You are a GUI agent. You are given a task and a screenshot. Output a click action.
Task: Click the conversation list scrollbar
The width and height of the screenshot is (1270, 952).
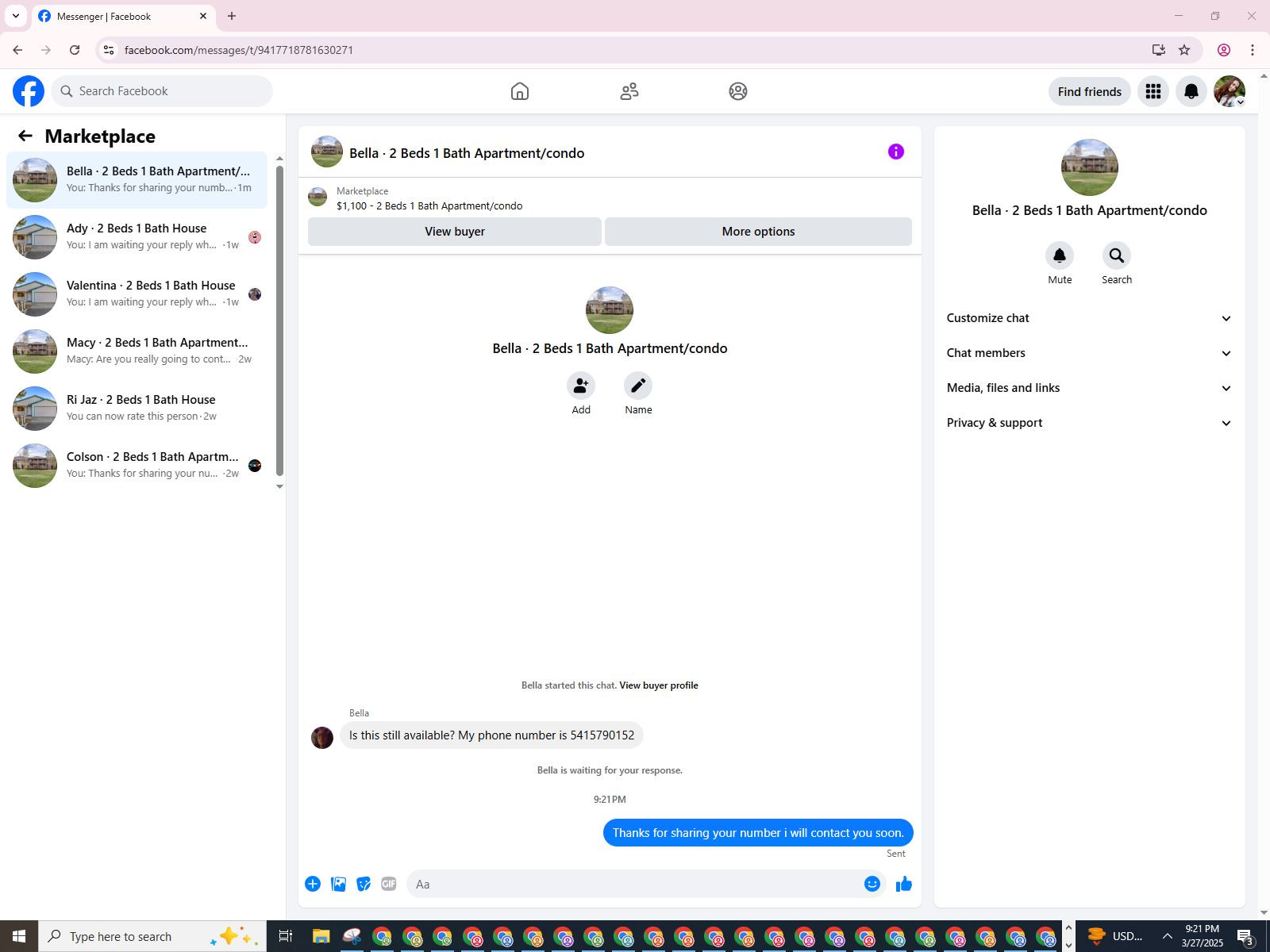click(x=279, y=321)
